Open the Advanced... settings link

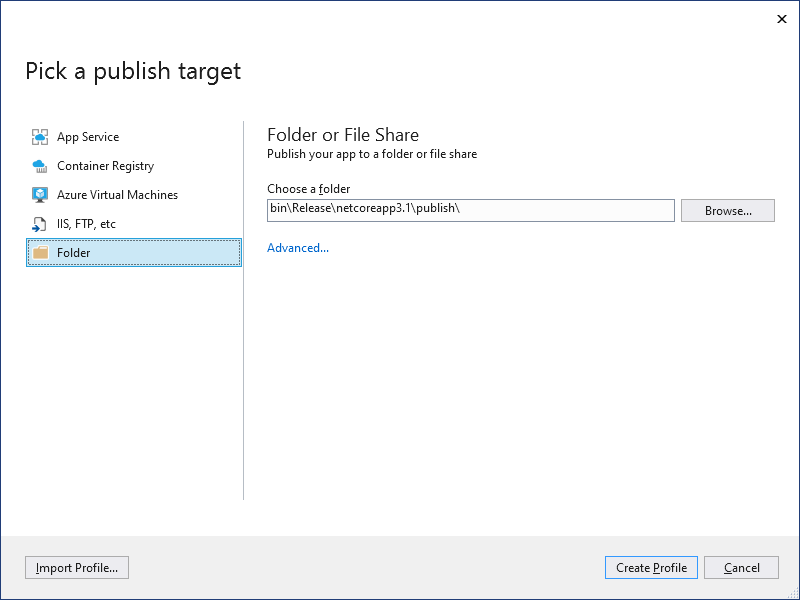pyautogui.click(x=298, y=248)
